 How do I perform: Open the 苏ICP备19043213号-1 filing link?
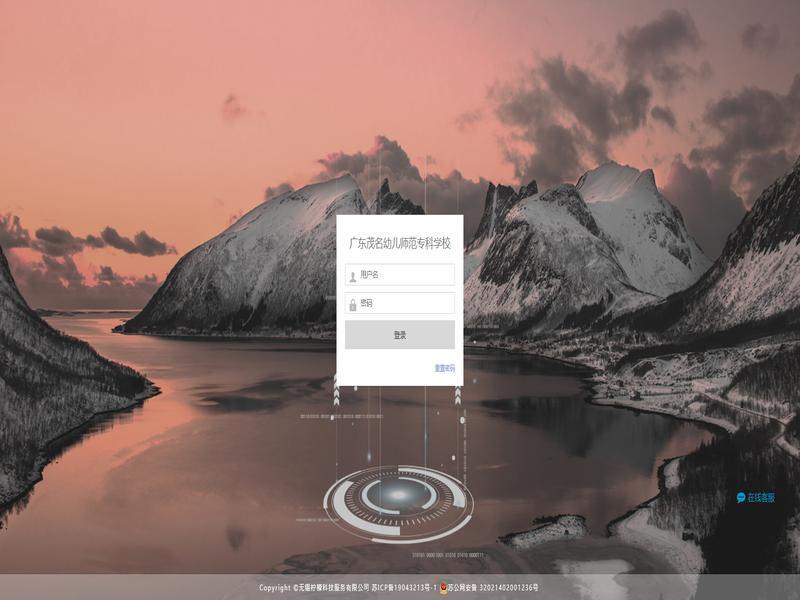pos(404,588)
